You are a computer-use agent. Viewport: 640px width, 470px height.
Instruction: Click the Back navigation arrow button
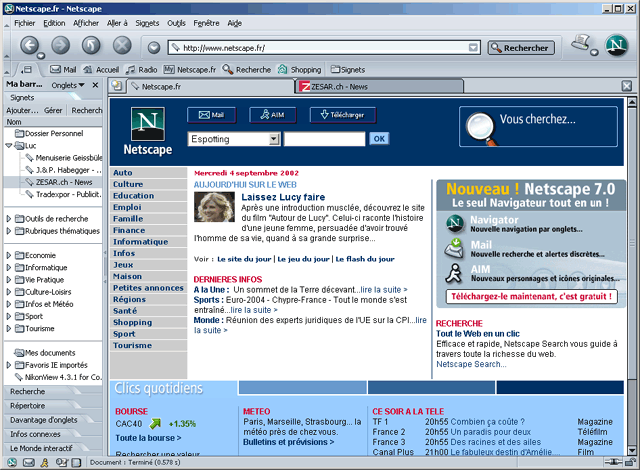coord(29,45)
